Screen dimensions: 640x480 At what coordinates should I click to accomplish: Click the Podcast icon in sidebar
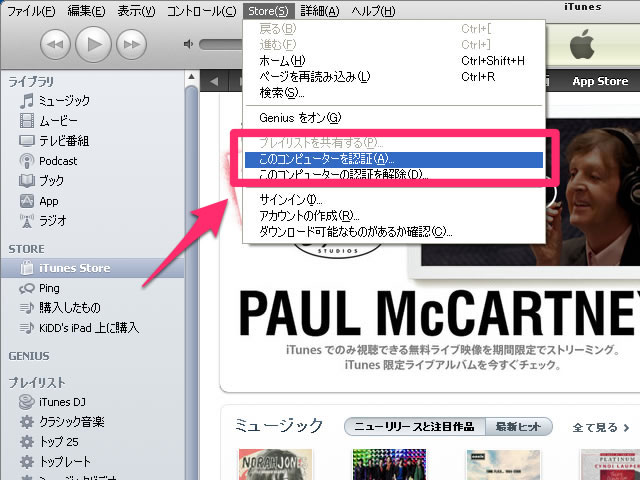point(27,161)
